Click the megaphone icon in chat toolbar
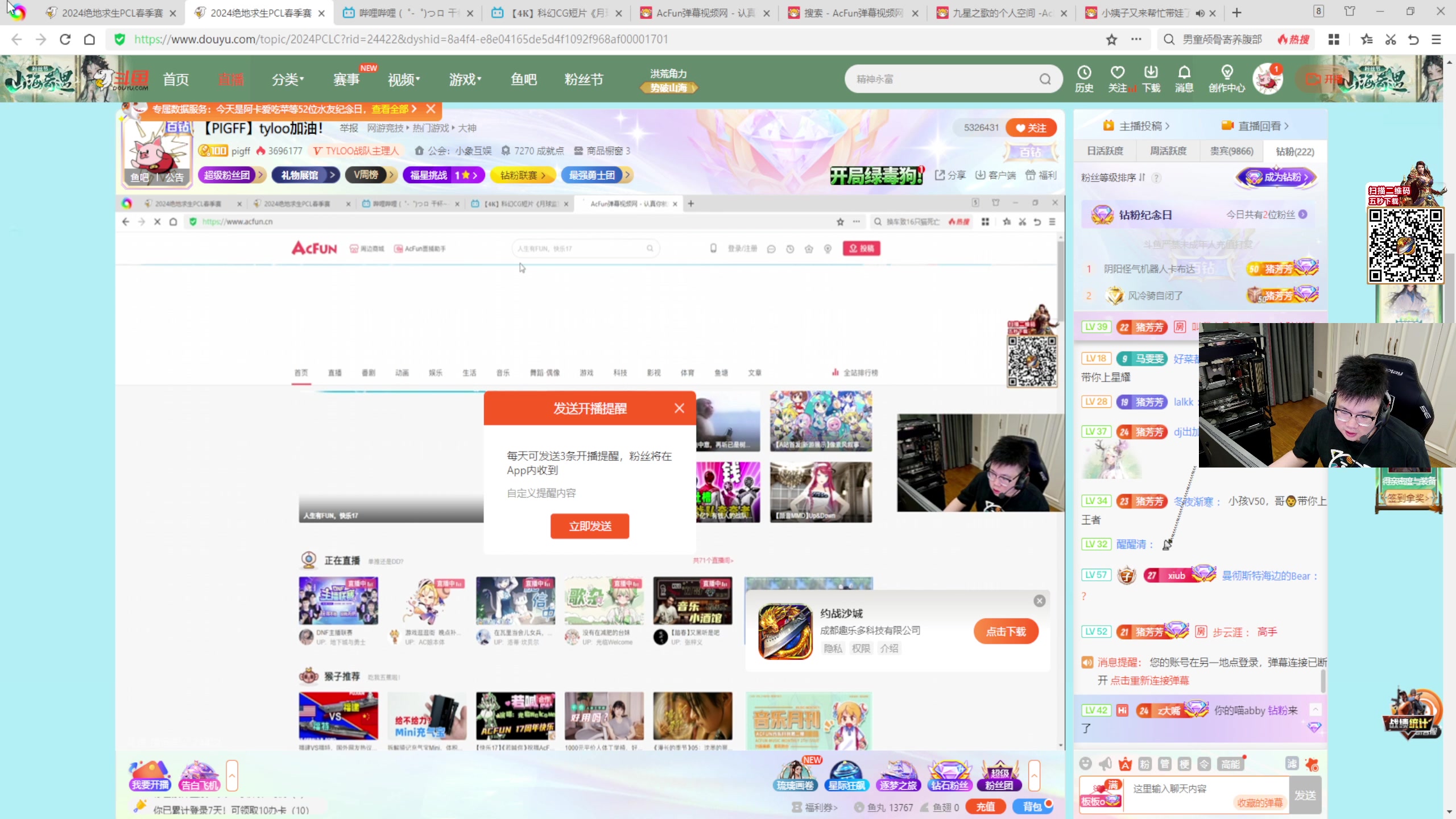Image resolution: width=1456 pixels, height=819 pixels. (x=1105, y=764)
